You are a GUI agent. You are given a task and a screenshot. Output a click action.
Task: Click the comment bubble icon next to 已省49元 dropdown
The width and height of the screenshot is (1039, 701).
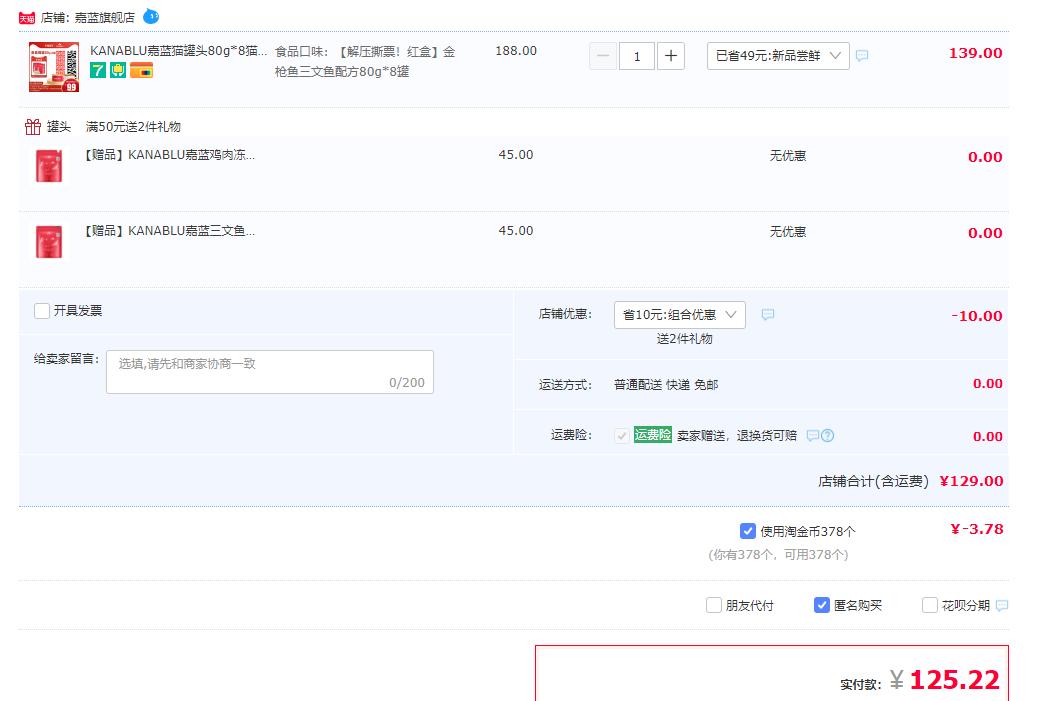862,56
